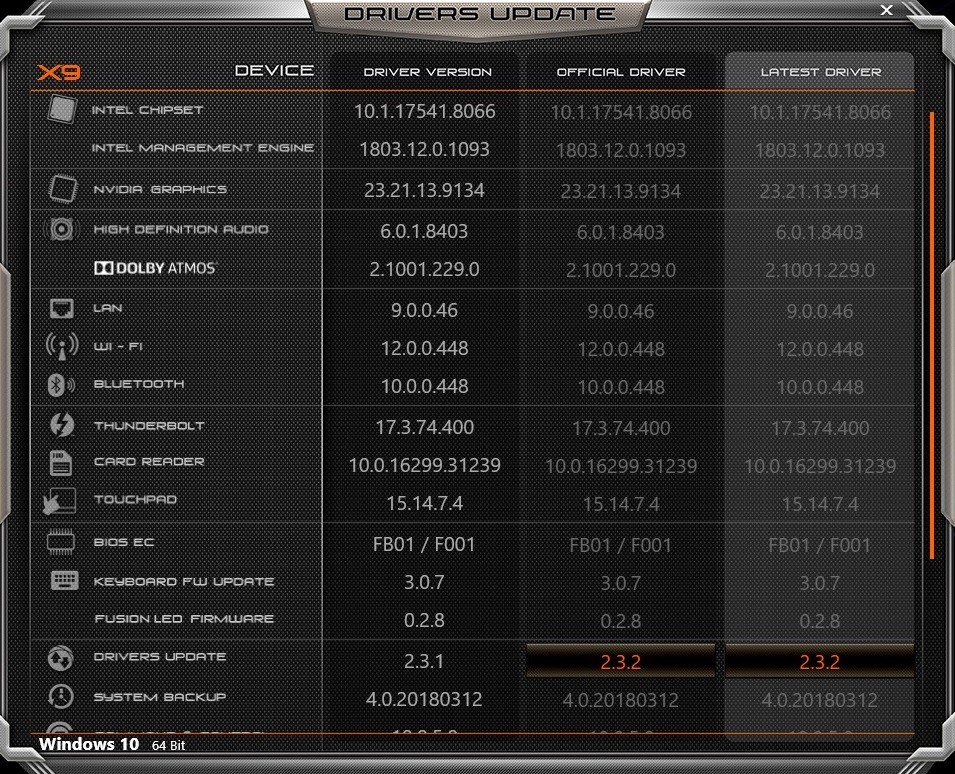Click Thunderbolt driver version 17.3.74.400
955x774 pixels.
pos(425,427)
